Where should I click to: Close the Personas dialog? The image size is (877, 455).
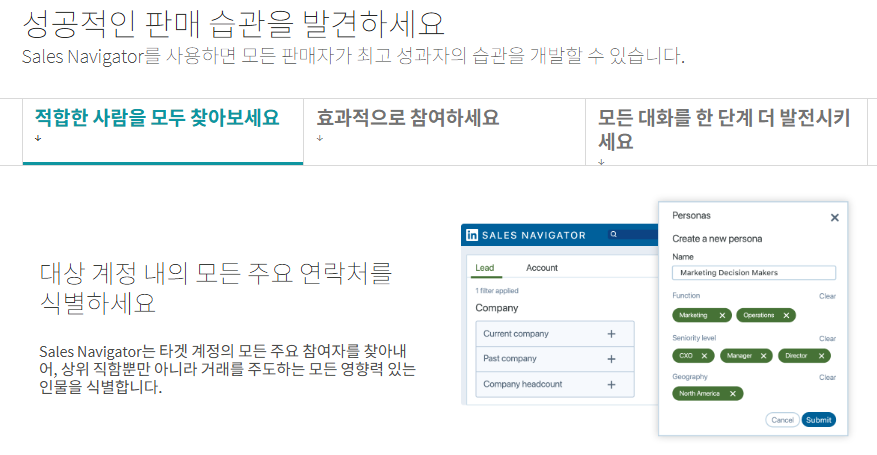point(834,217)
